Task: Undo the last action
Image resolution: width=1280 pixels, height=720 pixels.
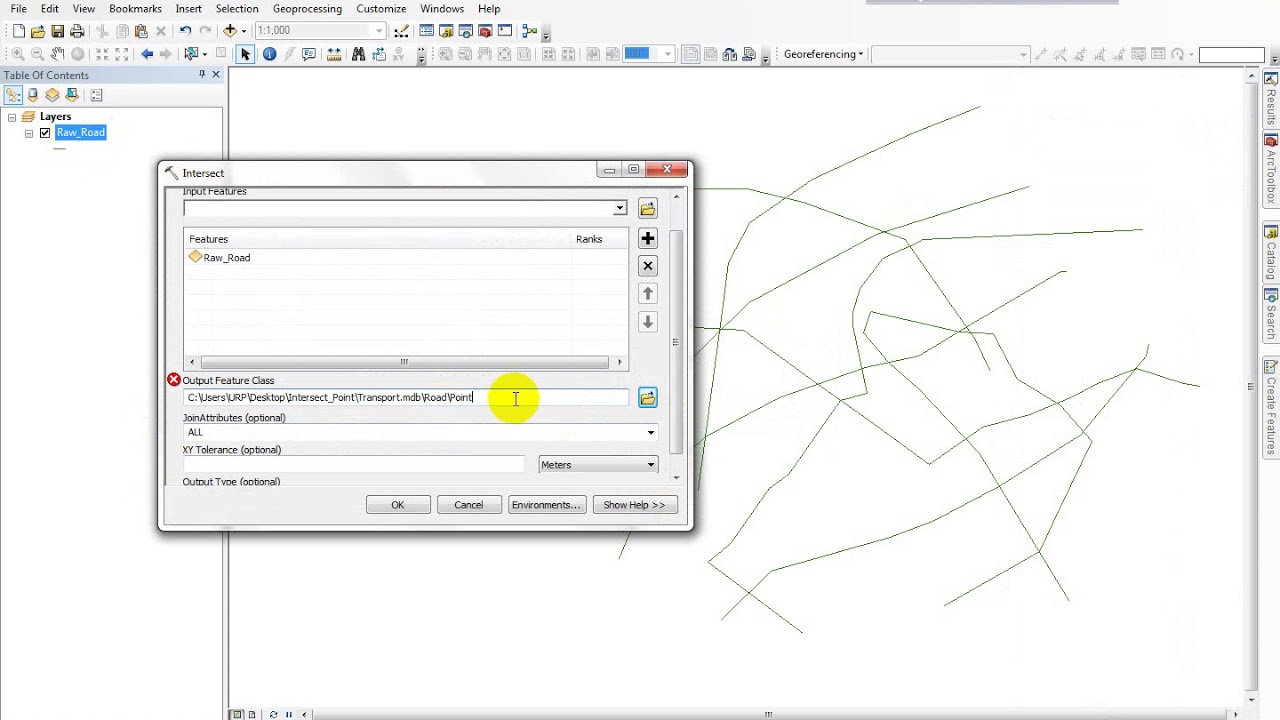Action: tap(185, 31)
